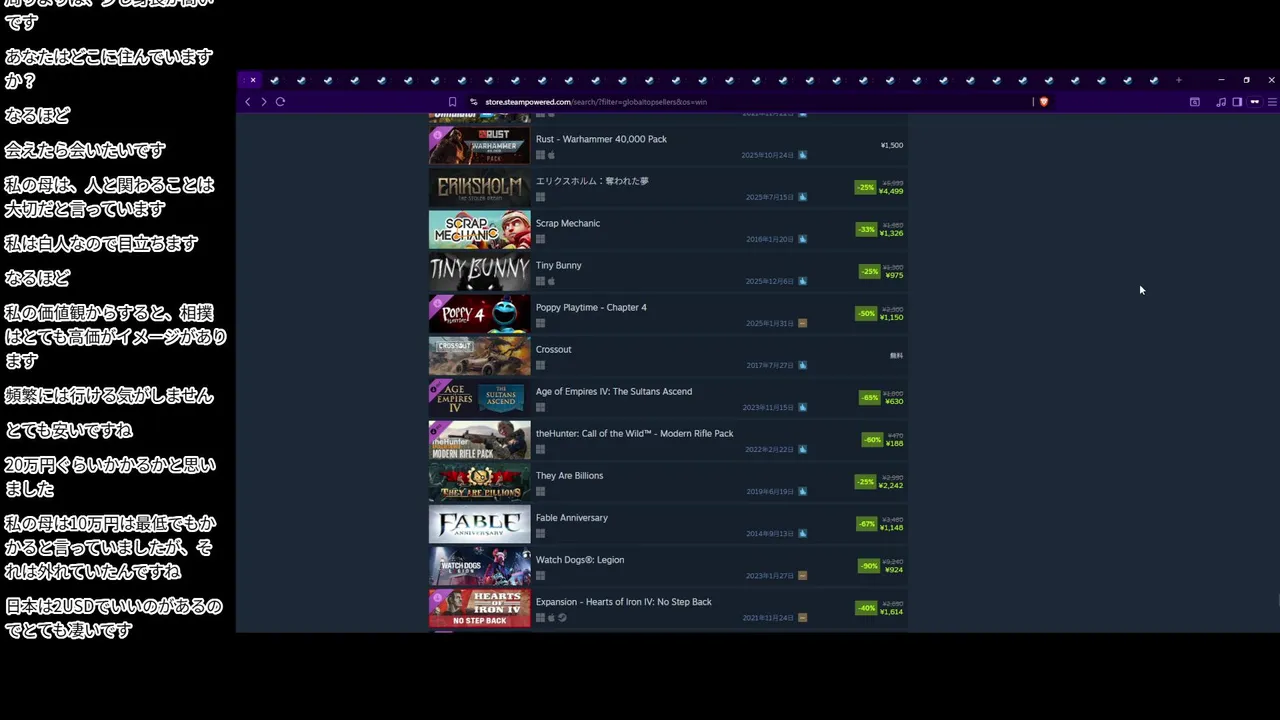Image resolution: width=1280 pixels, height=720 pixels.
Task: Click the Windows icon on the Crossout row
Action: pos(540,365)
